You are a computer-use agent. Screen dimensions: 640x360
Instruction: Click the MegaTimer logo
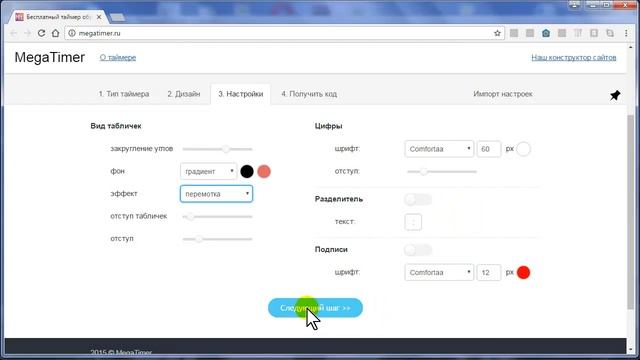point(50,58)
